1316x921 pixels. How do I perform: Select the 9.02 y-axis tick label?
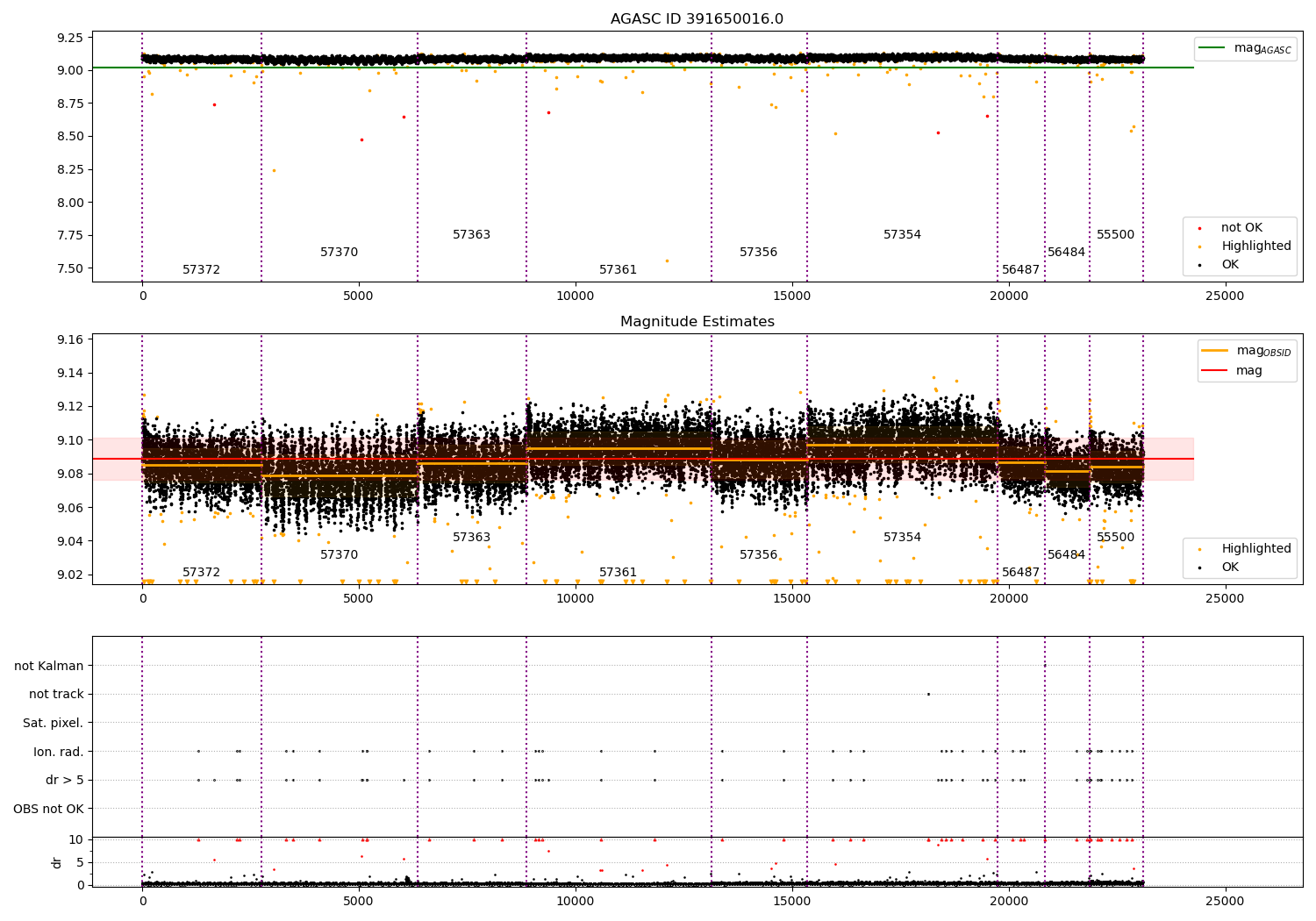pyautogui.click(x=69, y=575)
